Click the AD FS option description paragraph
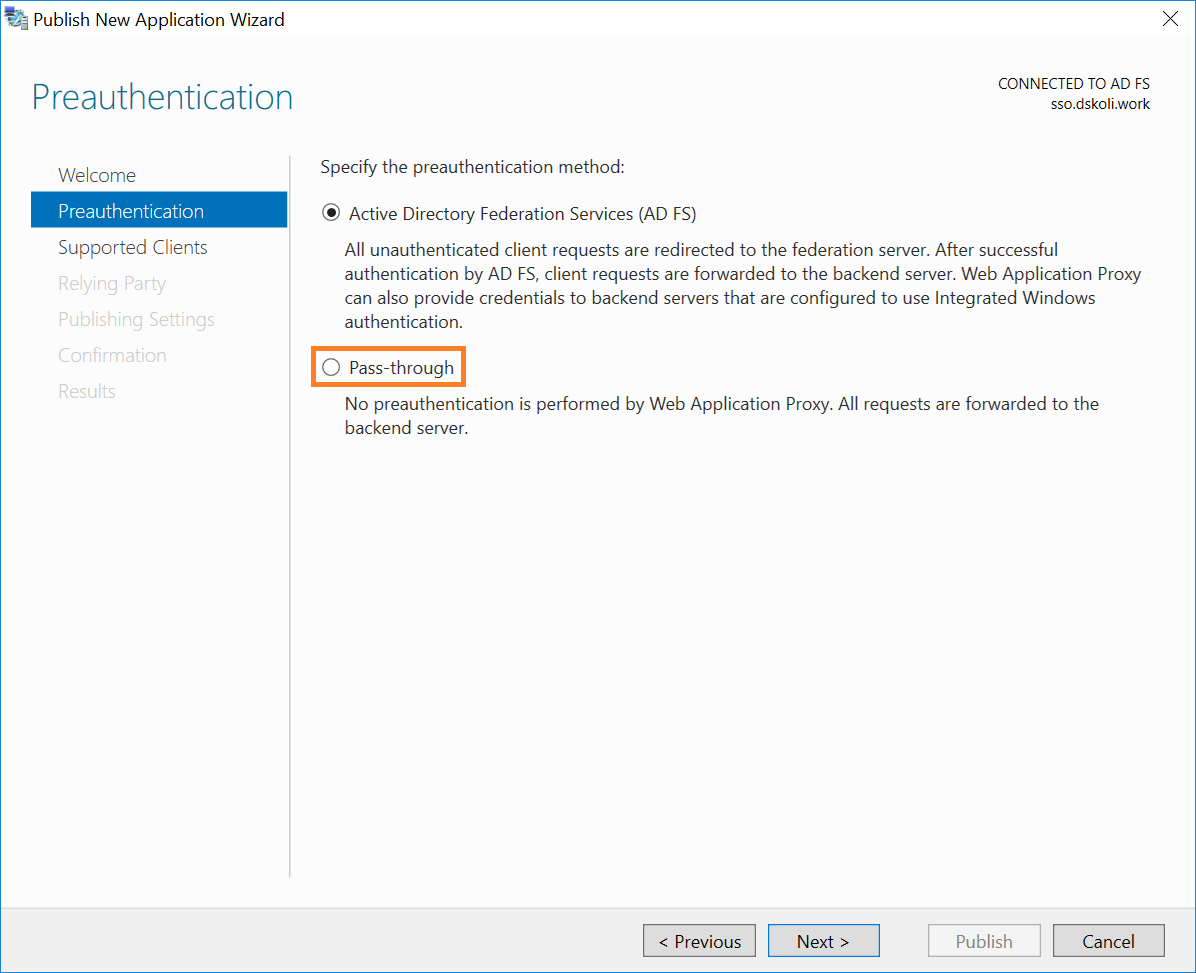This screenshot has height=973, width=1196. click(742, 285)
